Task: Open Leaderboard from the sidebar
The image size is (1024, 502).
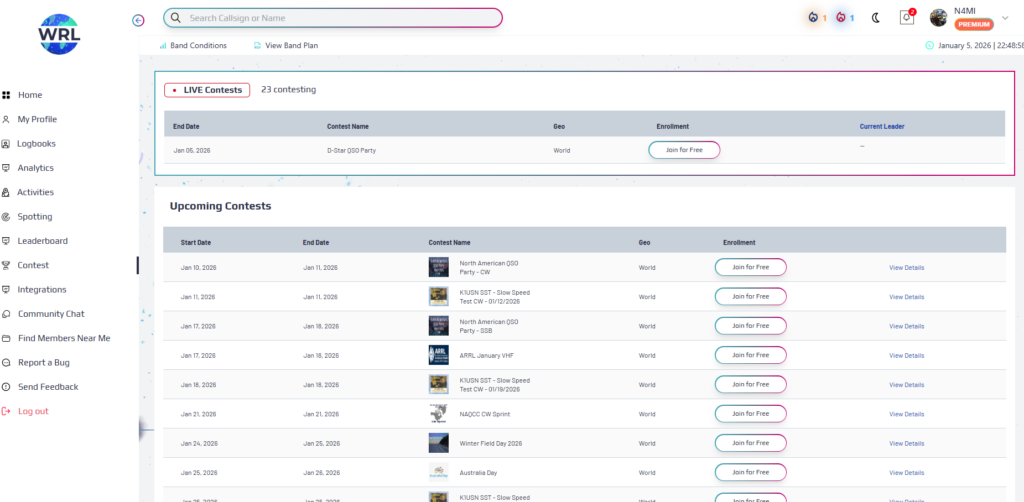Action: coord(42,241)
